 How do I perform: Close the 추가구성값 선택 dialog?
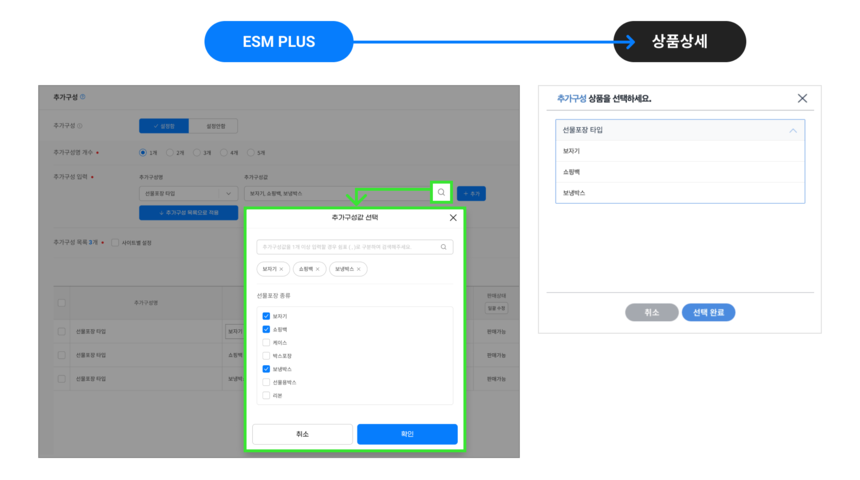(x=453, y=218)
